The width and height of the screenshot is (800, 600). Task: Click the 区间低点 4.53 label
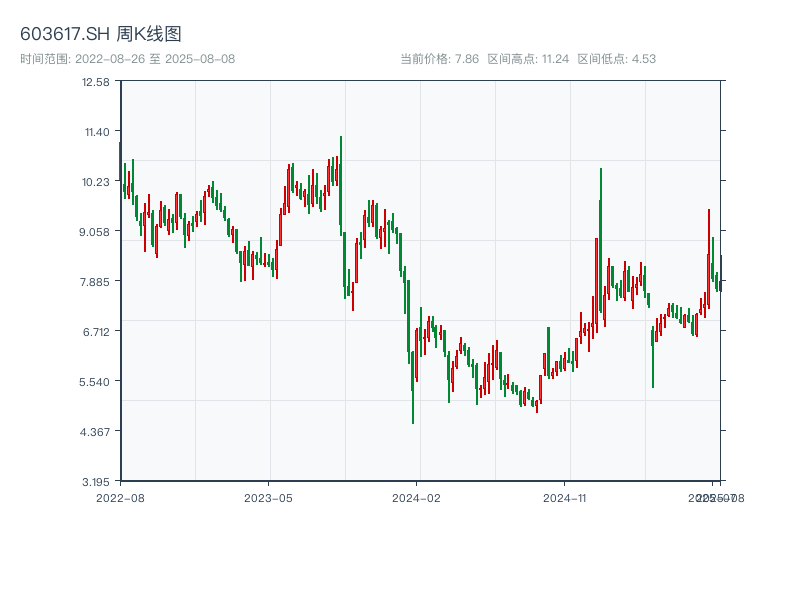click(616, 59)
